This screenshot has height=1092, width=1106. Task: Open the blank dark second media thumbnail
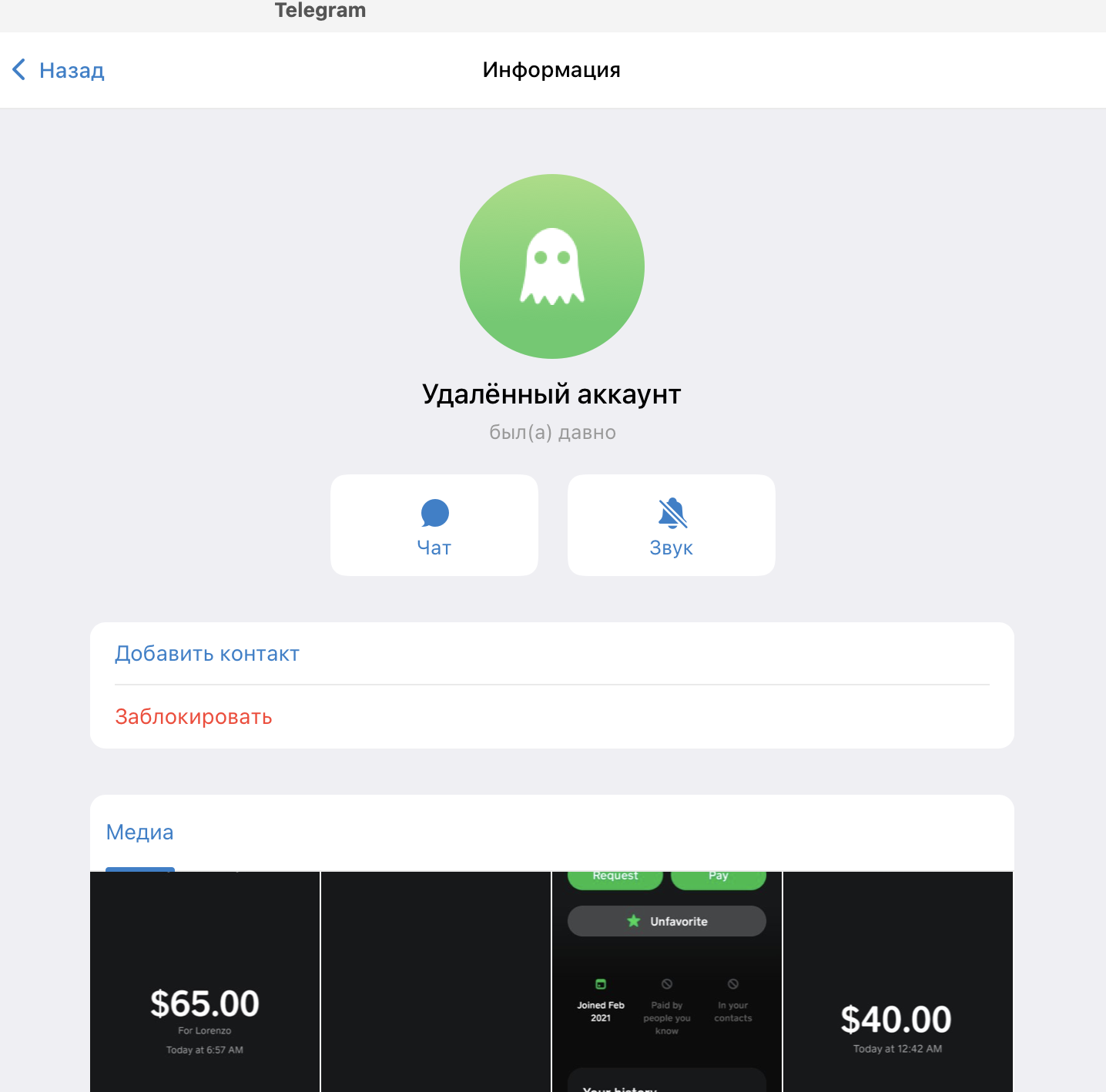click(436, 982)
